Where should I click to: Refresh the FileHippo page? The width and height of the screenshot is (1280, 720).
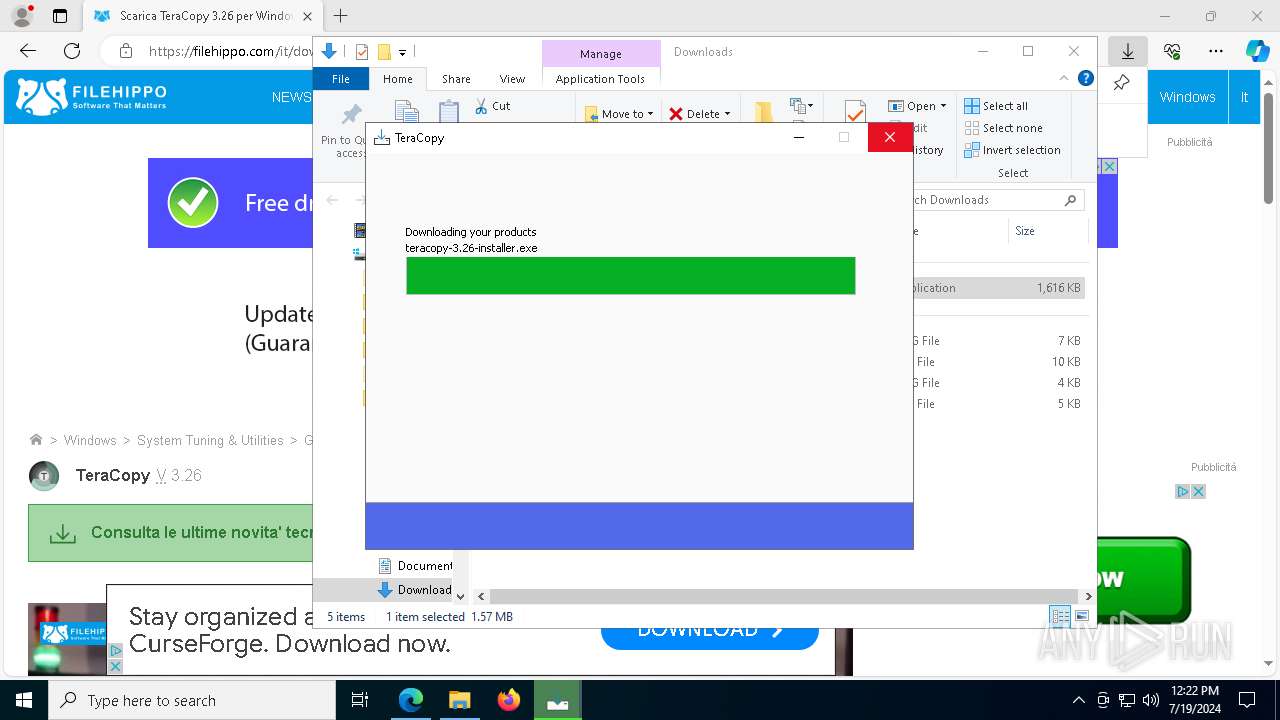point(72,51)
